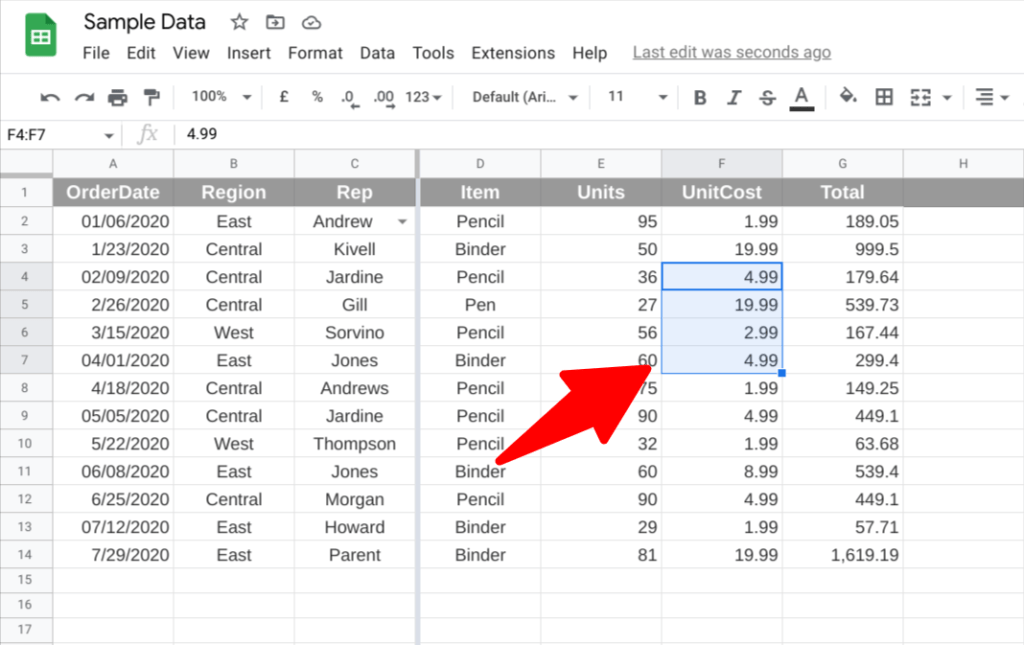Click the Last edit was seconds ago link
The width and height of the screenshot is (1024, 645).
[731, 51]
